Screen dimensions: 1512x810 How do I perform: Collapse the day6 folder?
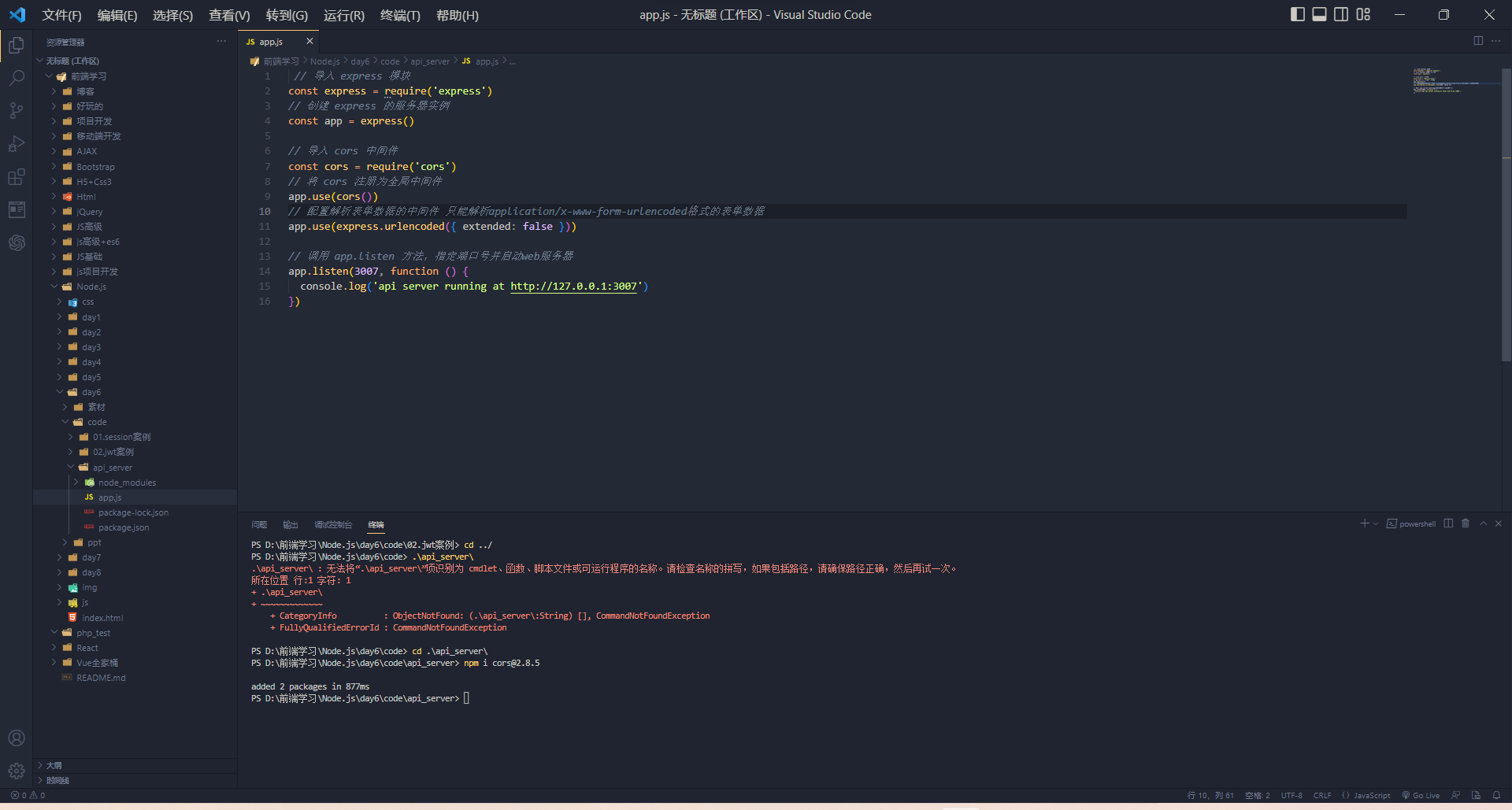(x=135, y=392)
